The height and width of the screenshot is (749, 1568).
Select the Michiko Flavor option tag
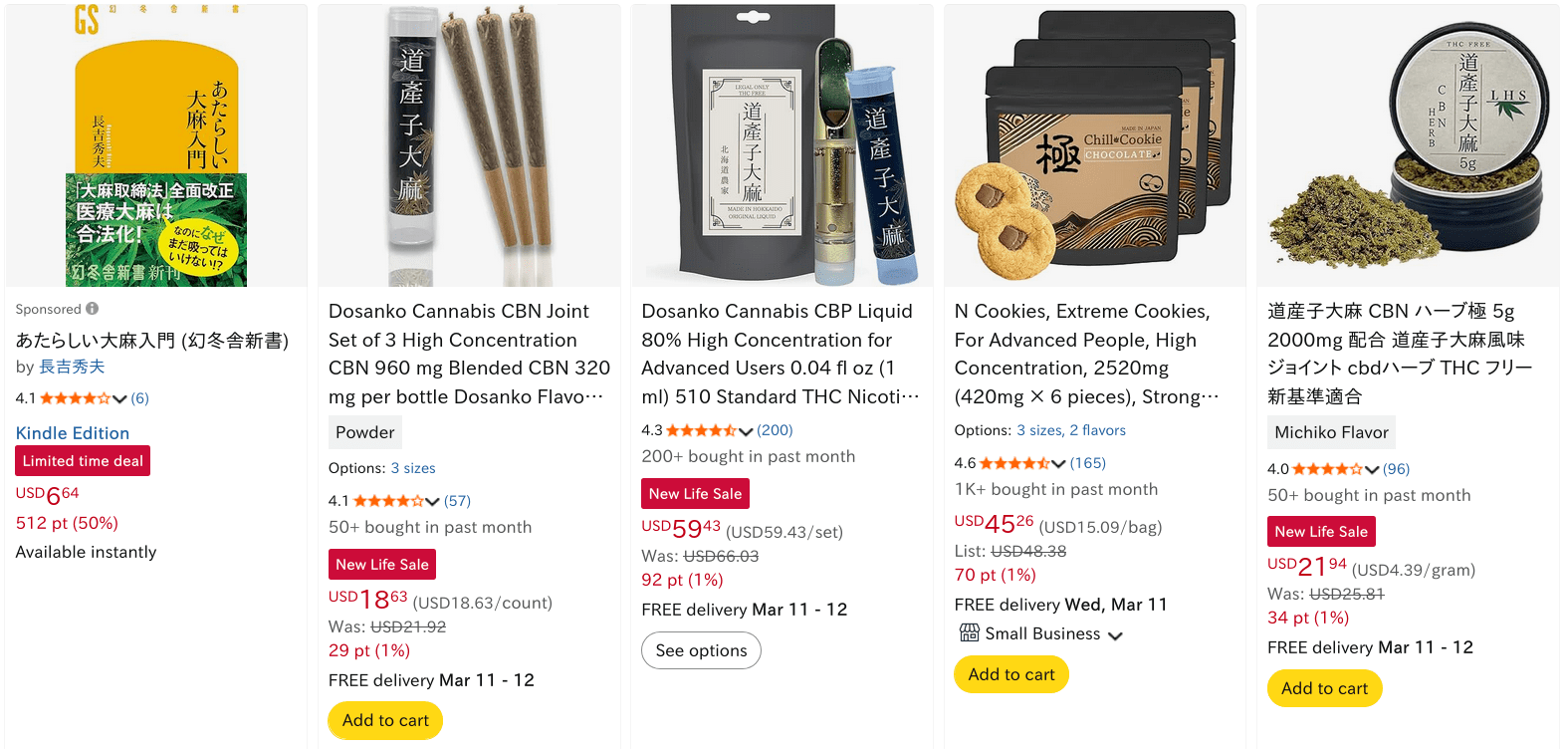click(1331, 432)
